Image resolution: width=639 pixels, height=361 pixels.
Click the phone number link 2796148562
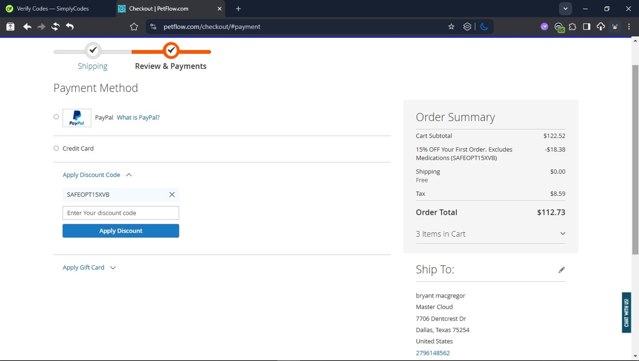(433, 353)
